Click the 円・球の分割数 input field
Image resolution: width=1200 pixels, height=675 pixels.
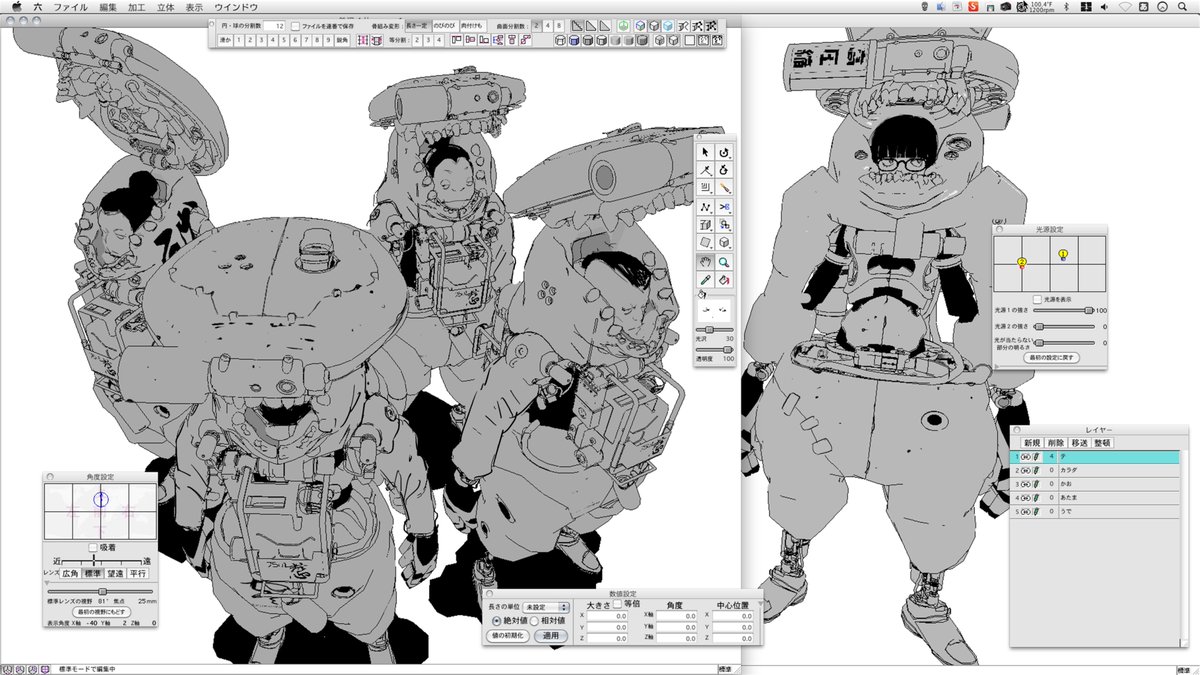click(x=274, y=24)
